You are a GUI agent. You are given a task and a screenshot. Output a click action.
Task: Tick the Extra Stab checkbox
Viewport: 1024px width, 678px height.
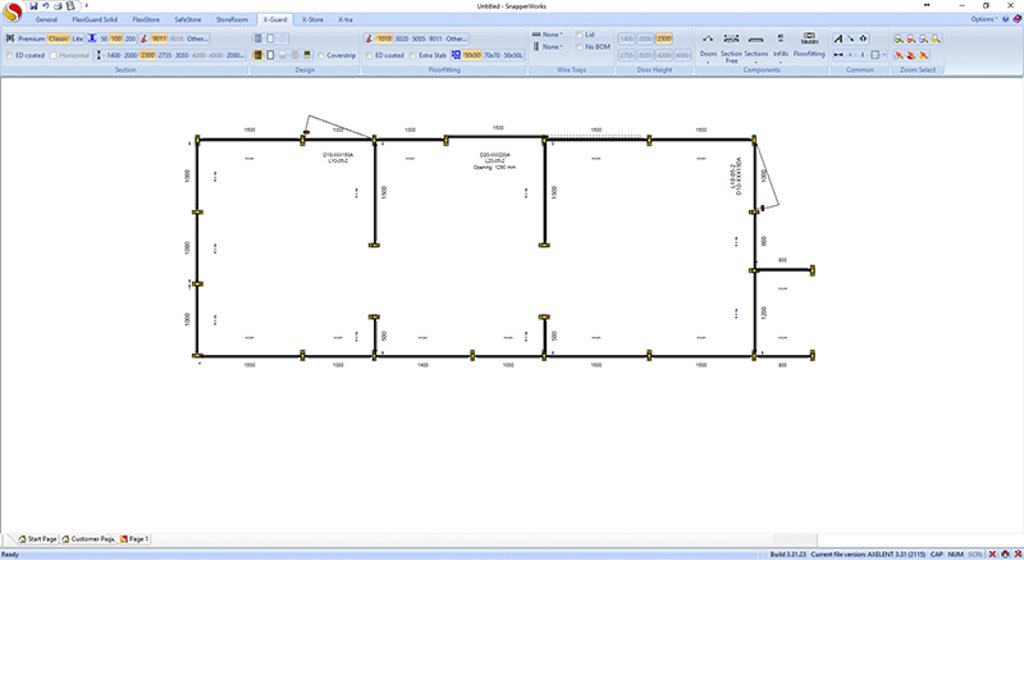coord(414,55)
